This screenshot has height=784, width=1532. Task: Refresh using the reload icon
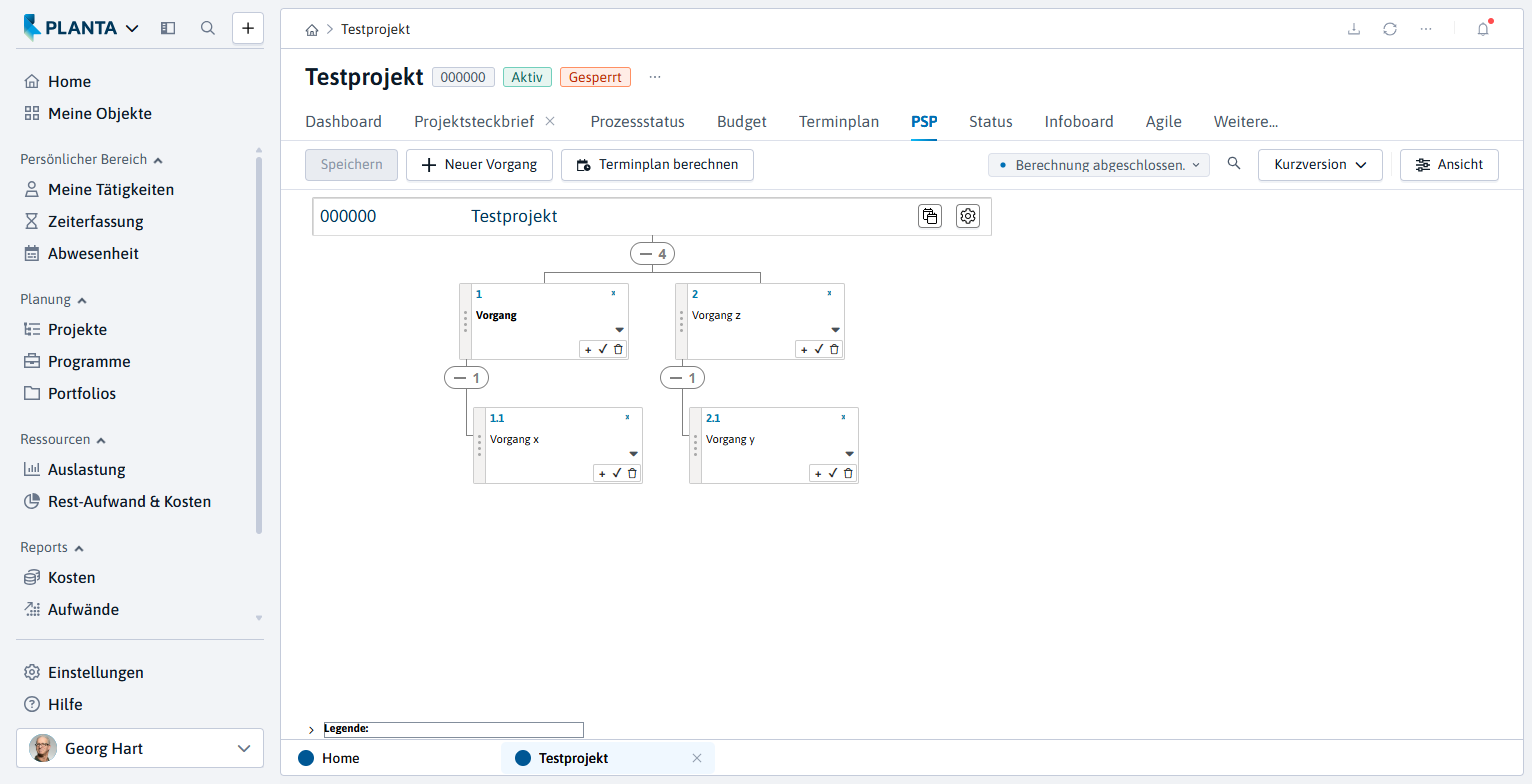tap(1390, 29)
